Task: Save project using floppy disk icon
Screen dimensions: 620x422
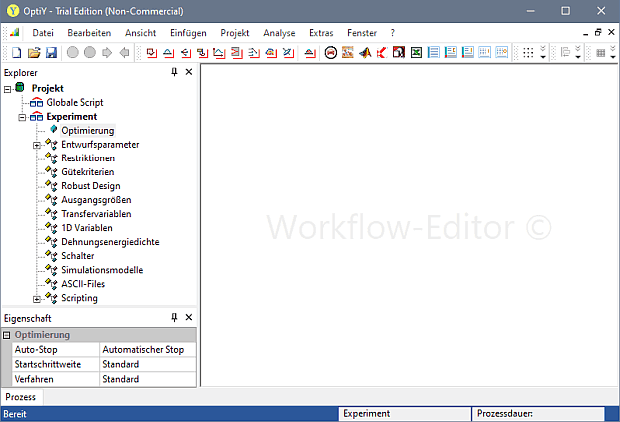Action: click(x=50, y=52)
